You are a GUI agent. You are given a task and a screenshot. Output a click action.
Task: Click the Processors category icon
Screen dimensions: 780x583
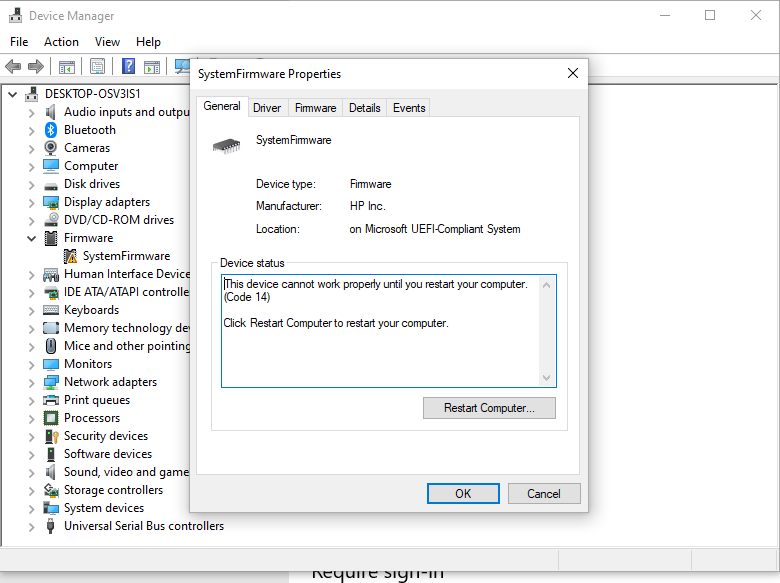point(51,418)
